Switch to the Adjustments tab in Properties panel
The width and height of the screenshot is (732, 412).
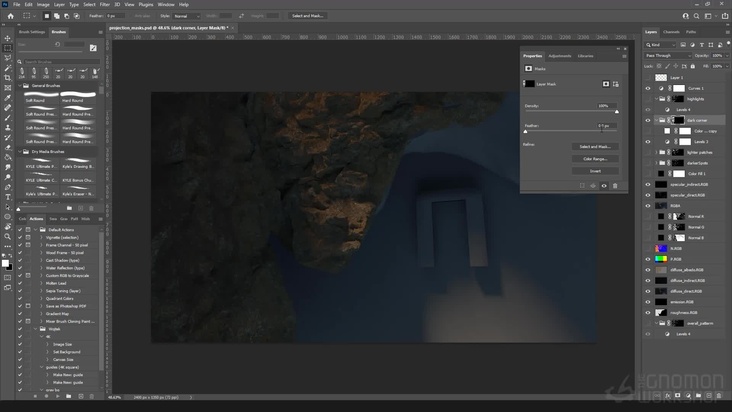point(560,56)
